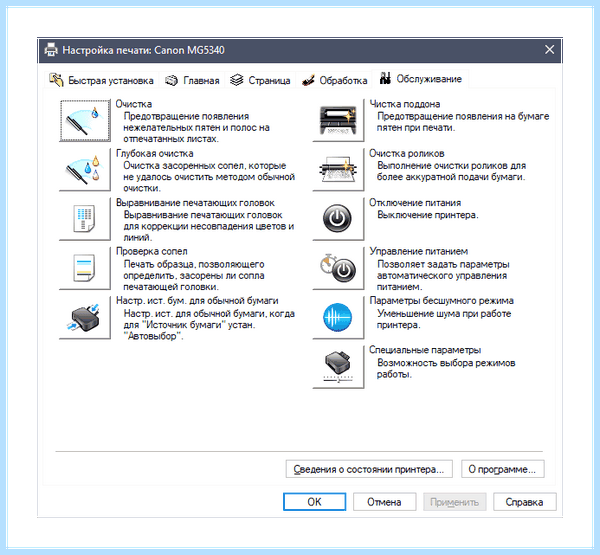Switch to Быстрая установка tab

pos(101,80)
